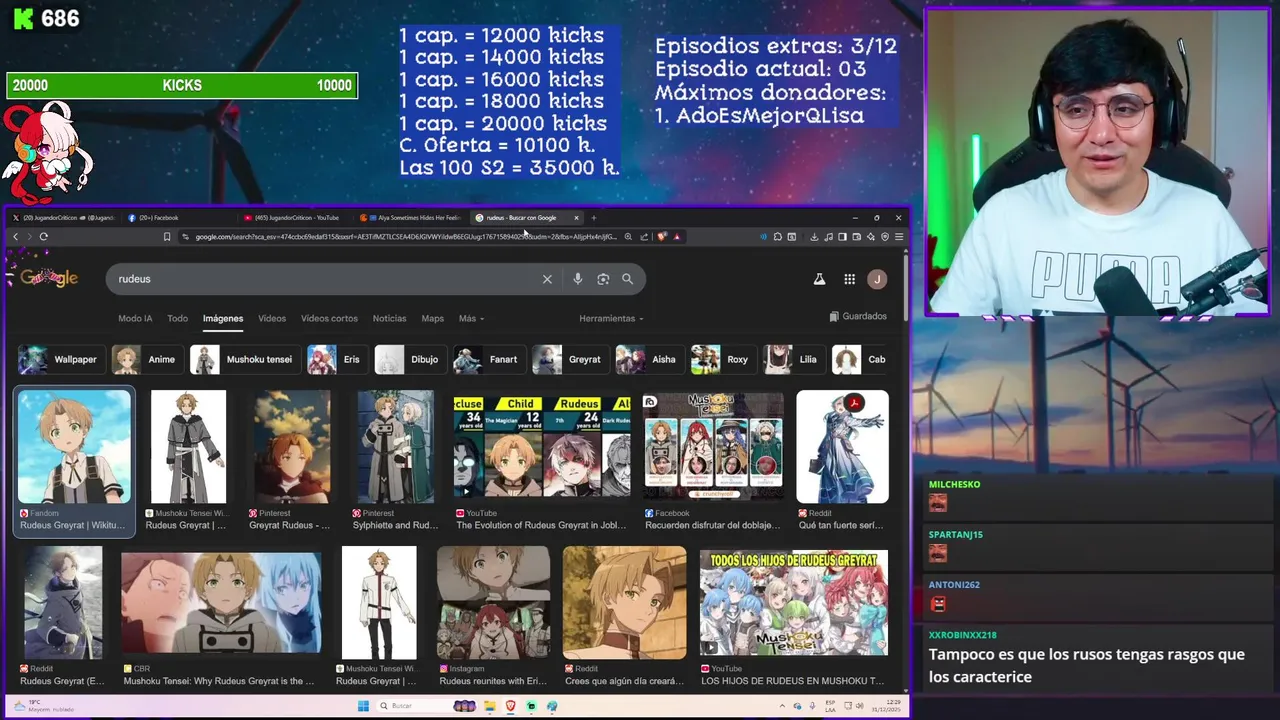This screenshot has width=1280, height=720.
Task: Go back in the browser
Action: tap(15, 237)
